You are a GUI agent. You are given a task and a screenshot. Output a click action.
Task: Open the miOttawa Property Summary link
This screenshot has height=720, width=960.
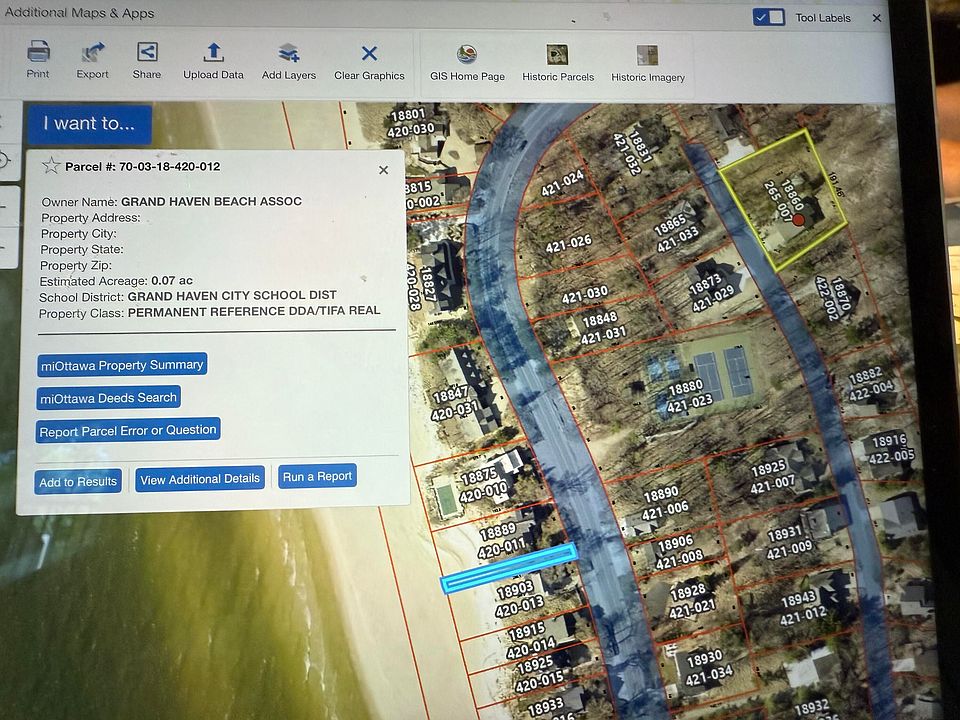(x=122, y=365)
